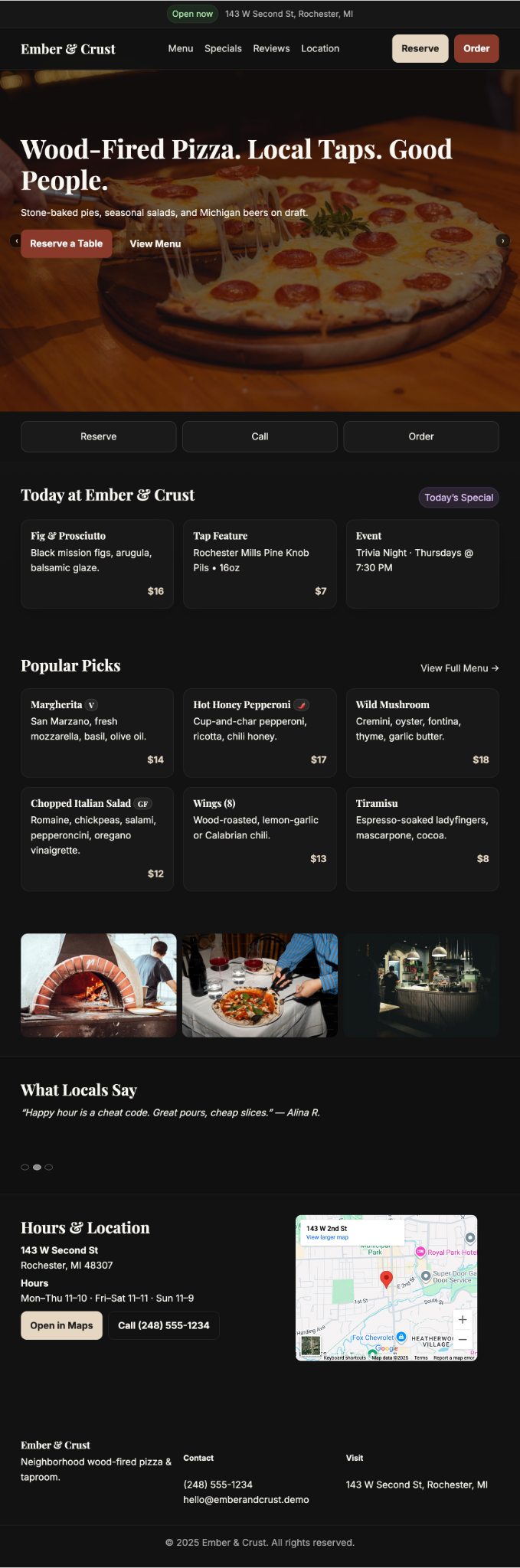The height and width of the screenshot is (1568, 520).
Task: Open the wood-fired oven gallery photo
Action: pyautogui.click(x=99, y=985)
